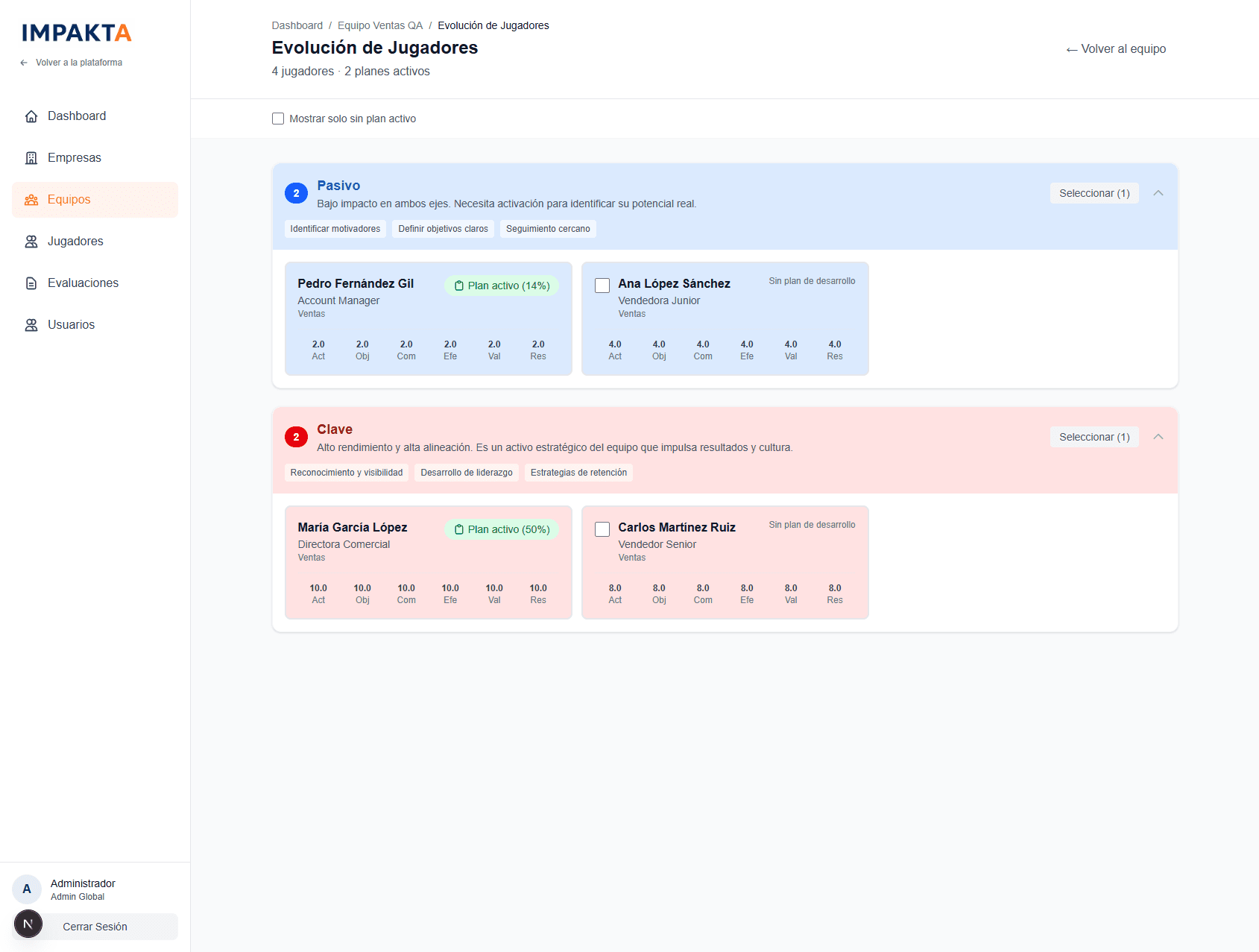Click the Jugadores people icon
This screenshot has height=952, width=1259.
[x=31, y=242]
